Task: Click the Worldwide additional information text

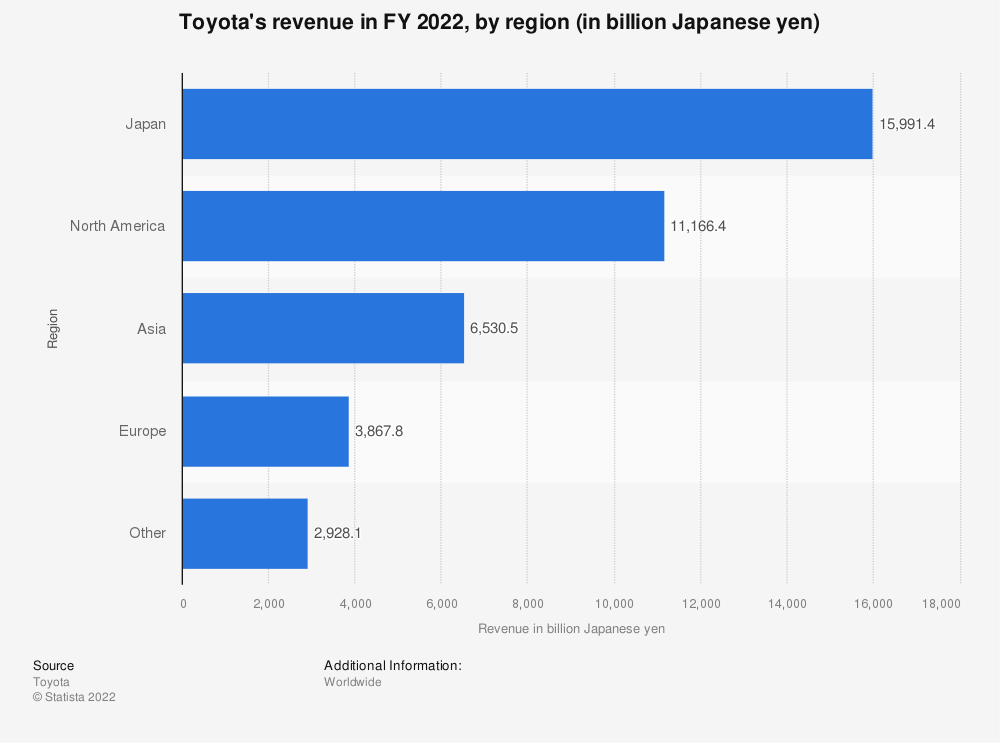Action: point(351,681)
